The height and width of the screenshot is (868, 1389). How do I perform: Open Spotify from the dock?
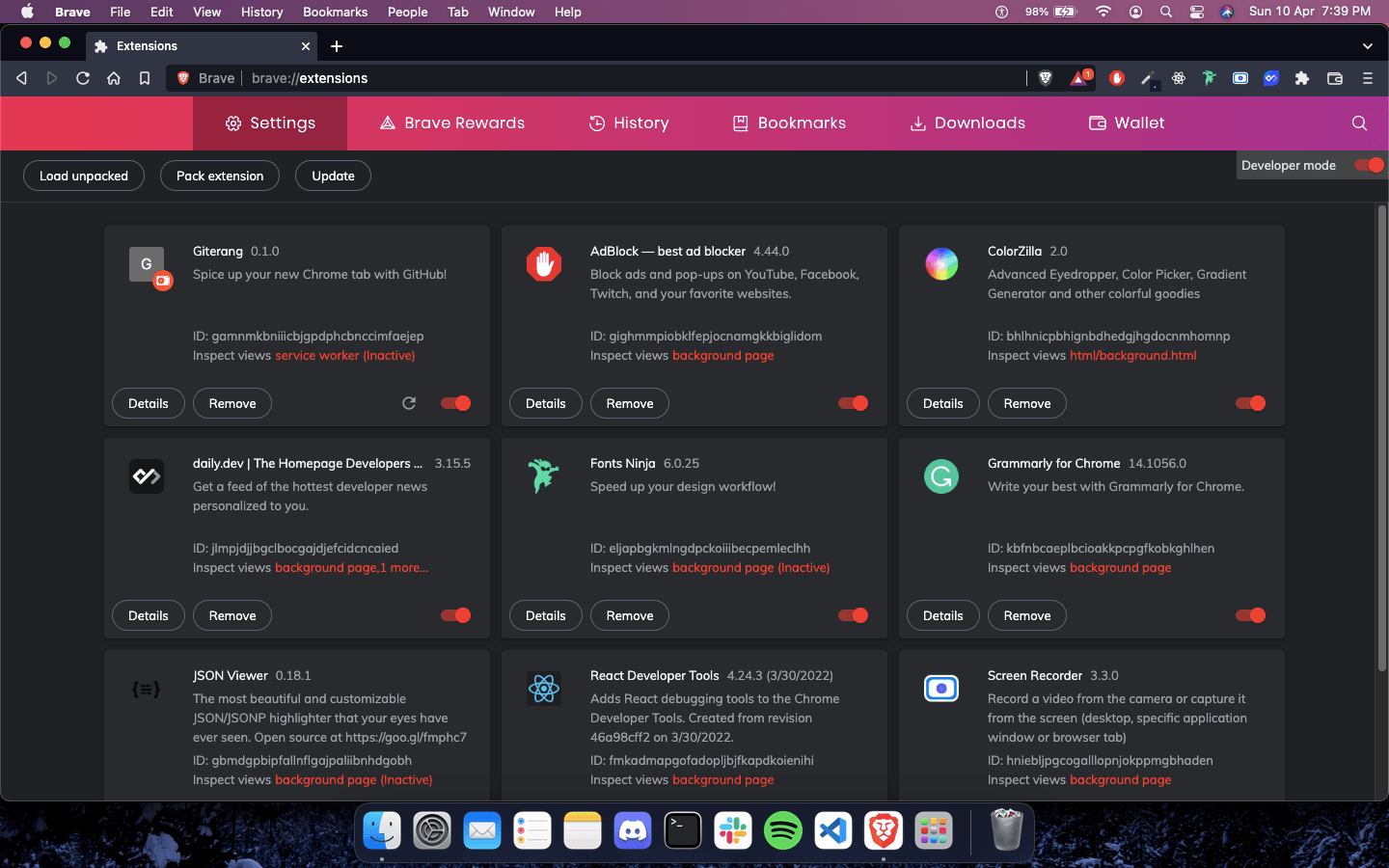click(783, 829)
